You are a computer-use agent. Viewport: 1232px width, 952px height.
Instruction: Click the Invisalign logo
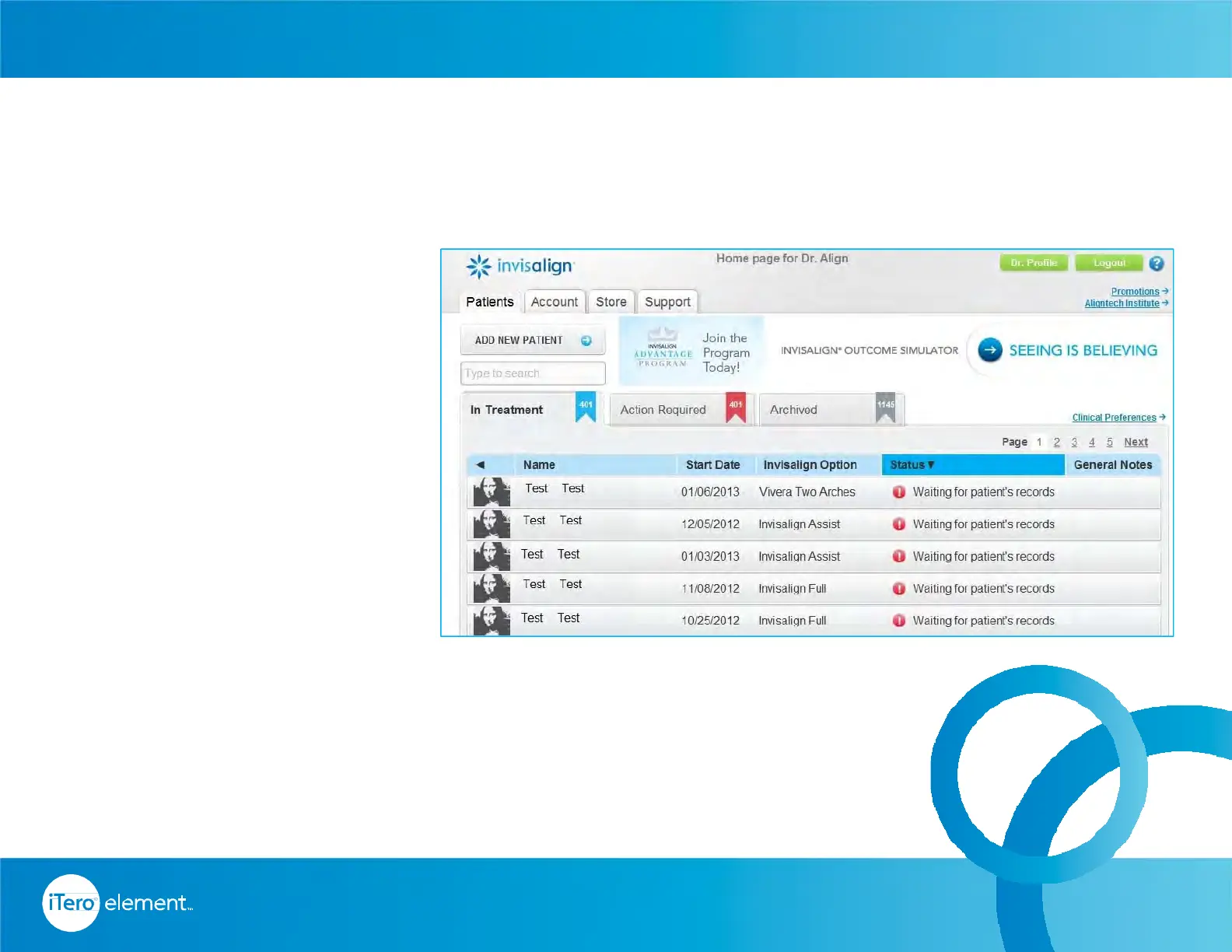point(520,266)
